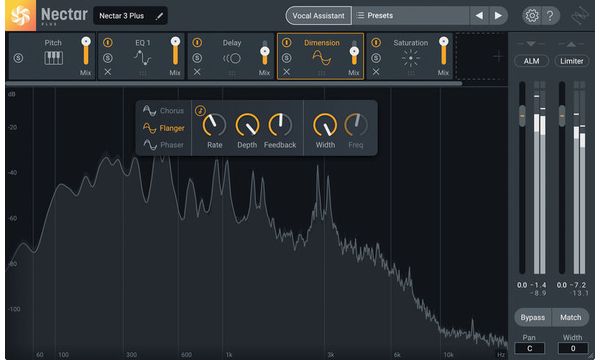The width and height of the screenshot is (600, 360).
Task: Select Phaser mode
Action: 163,145
